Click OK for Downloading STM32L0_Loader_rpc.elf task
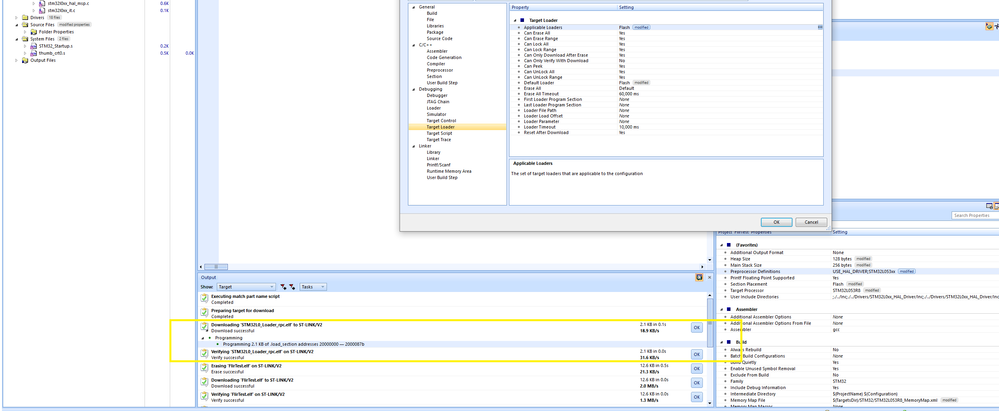The height and width of the screenshot is (411, 999). pyautogui.click(x=696, y=328)
